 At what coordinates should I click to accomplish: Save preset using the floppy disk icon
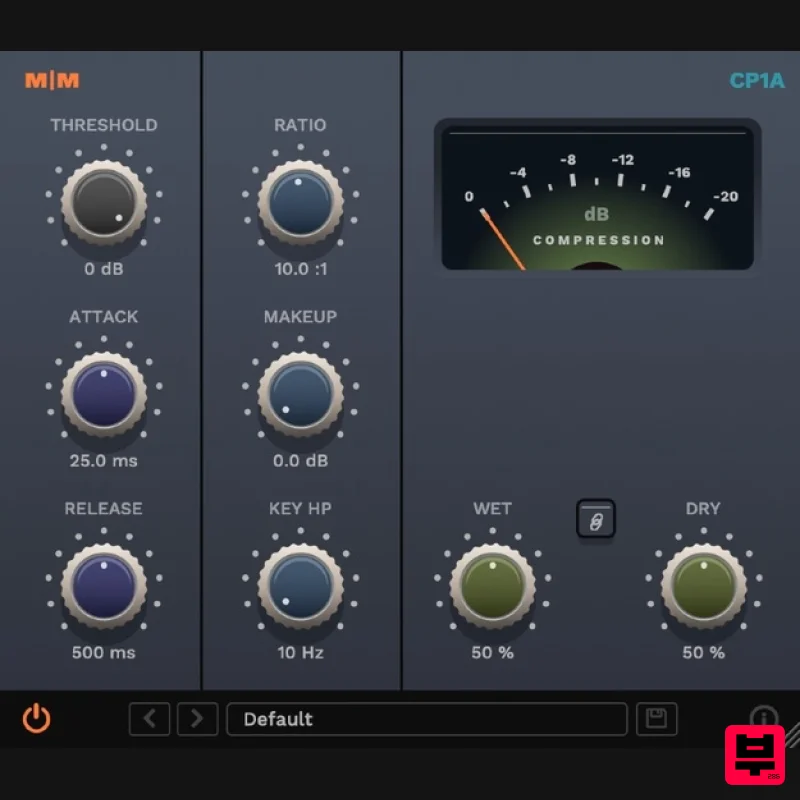657,719
